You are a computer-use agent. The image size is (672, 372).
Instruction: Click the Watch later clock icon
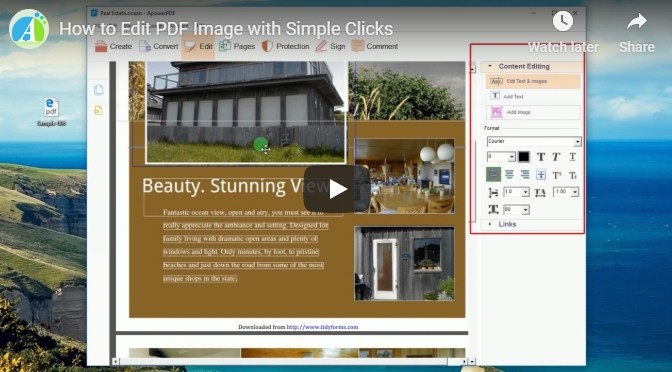coord(563,21)
